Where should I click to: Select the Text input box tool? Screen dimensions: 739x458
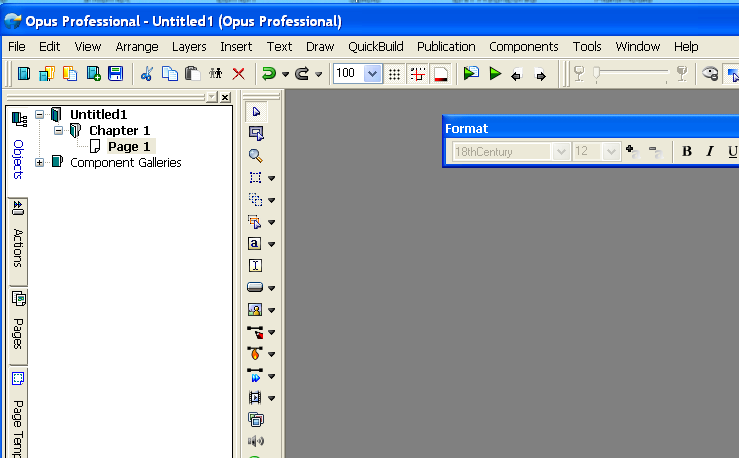255,266
